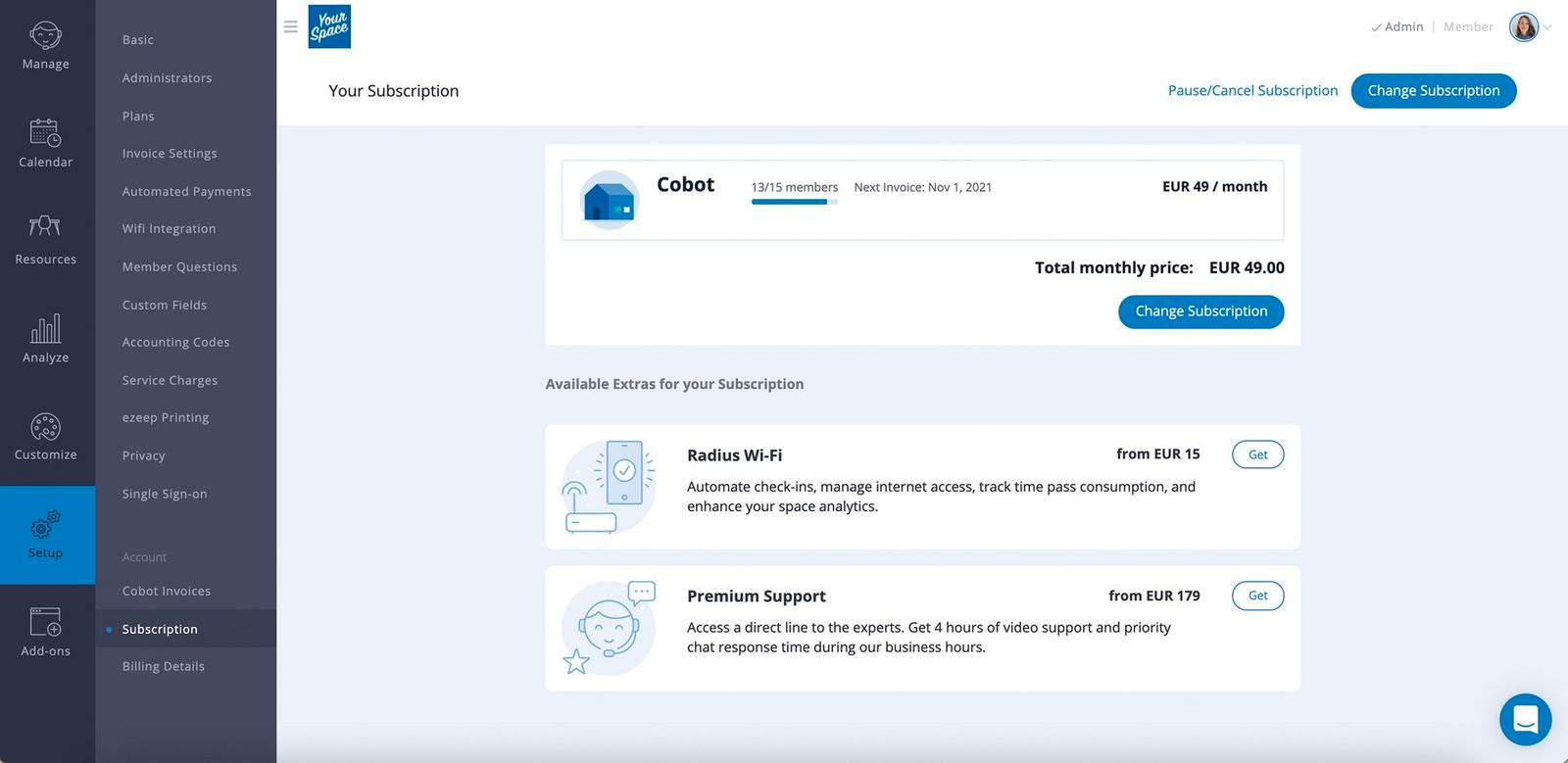Click the EUR 49 / month price
This screenshot has height=763, width=1568.
click(1215, 186)
